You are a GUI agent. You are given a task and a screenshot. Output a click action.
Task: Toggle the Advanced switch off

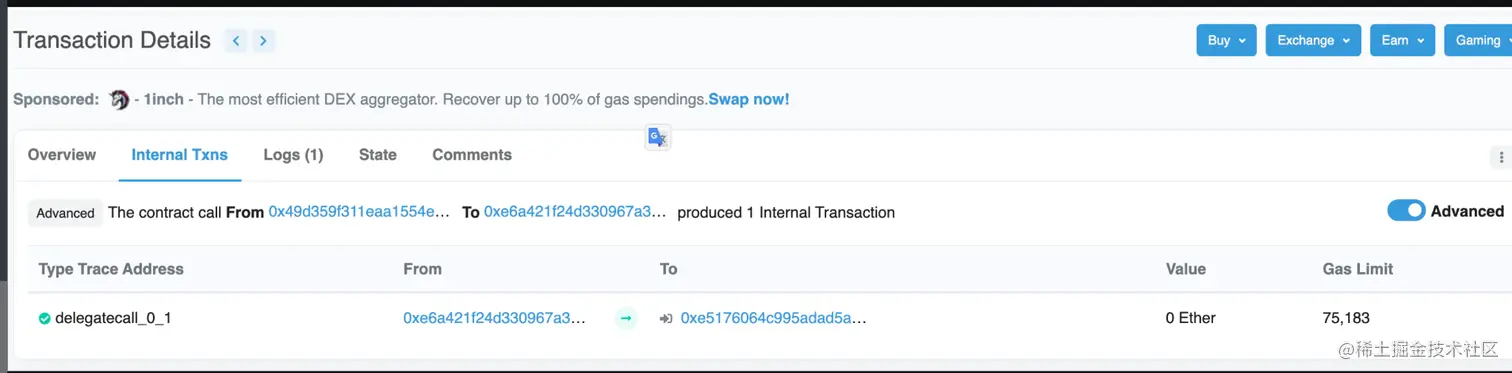point(1406,210)
